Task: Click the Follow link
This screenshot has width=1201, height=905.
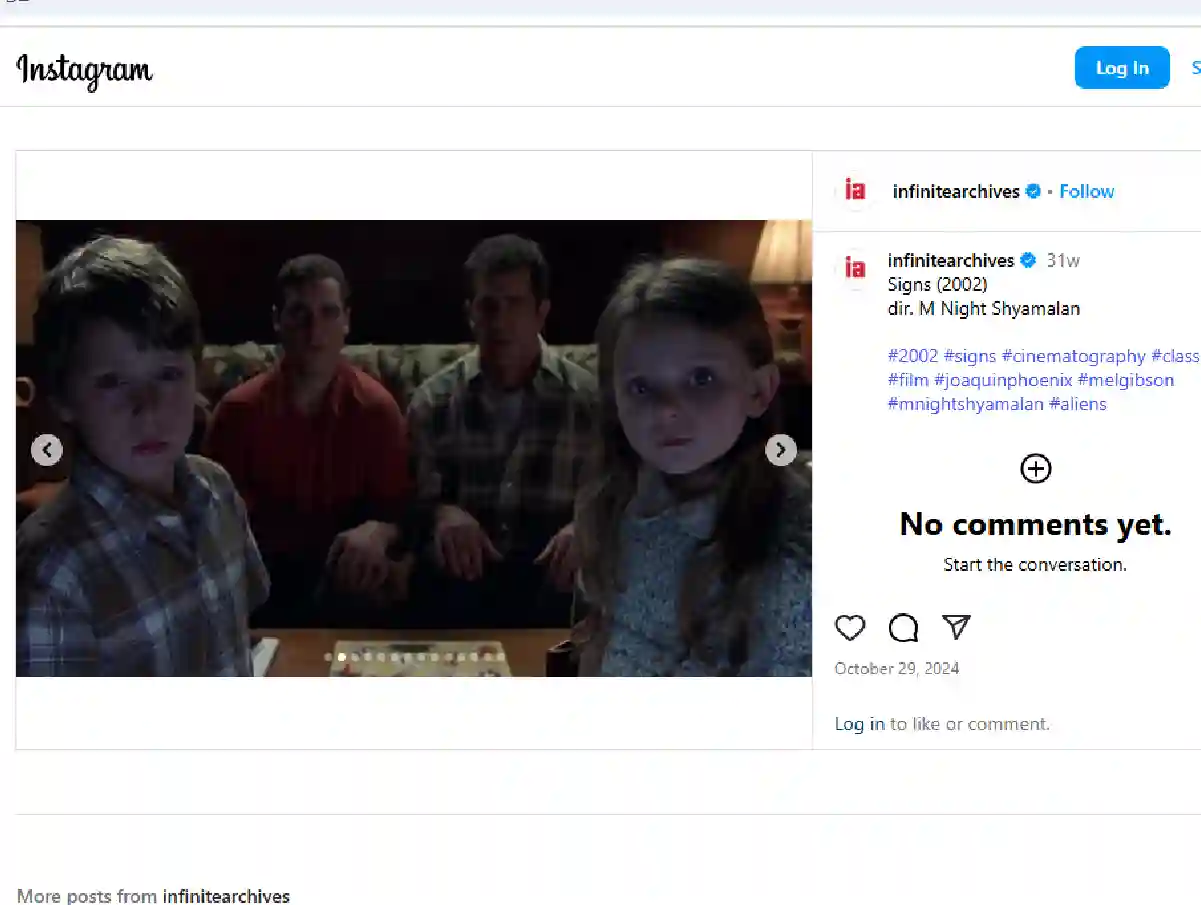Action: pyautogui.click(x=1087, y=191)
